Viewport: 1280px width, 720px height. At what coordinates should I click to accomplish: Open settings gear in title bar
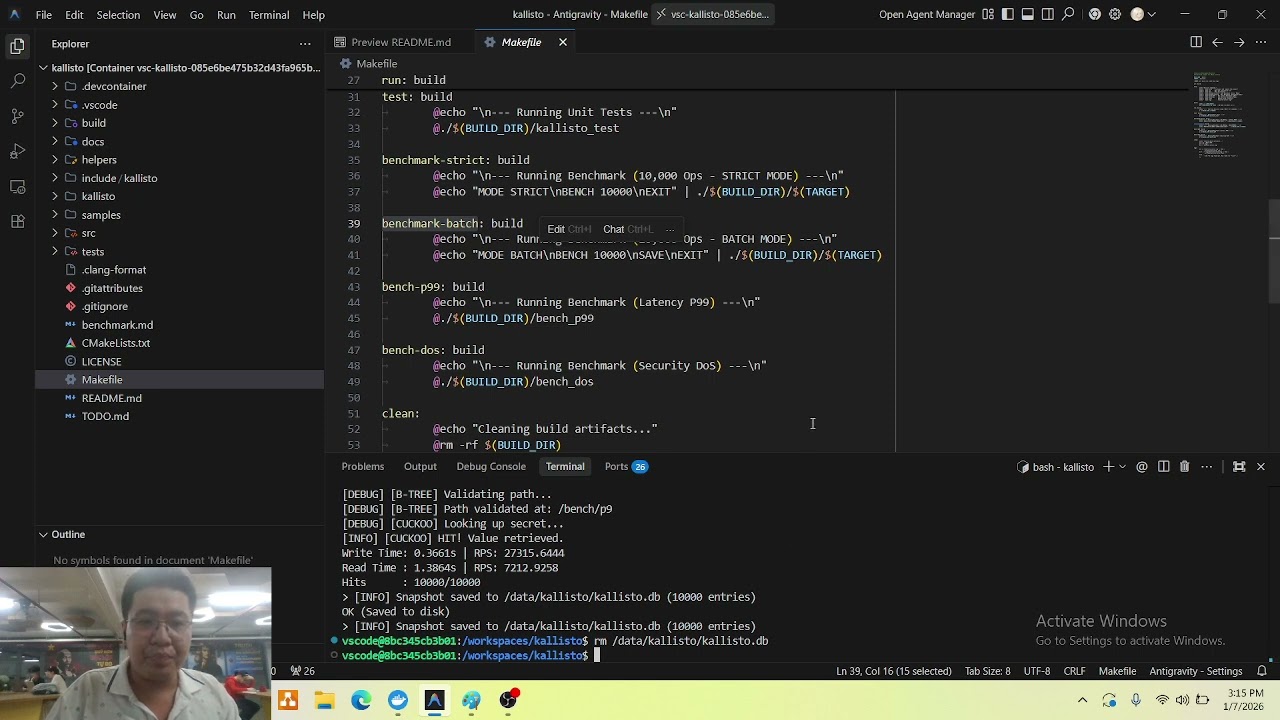click(x=1115, y=14)
